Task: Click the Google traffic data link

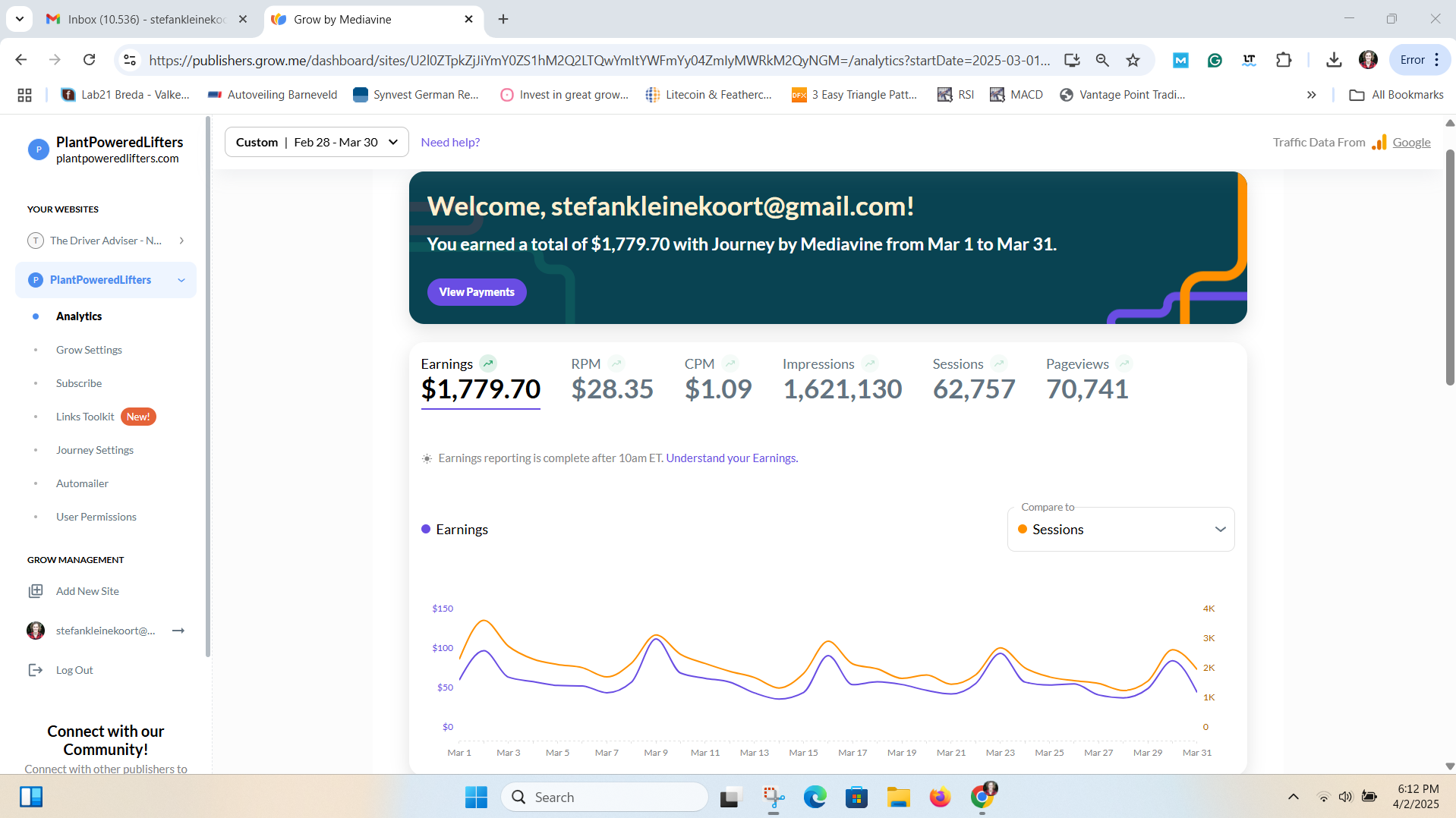Action: click(x=1411, y=142)
